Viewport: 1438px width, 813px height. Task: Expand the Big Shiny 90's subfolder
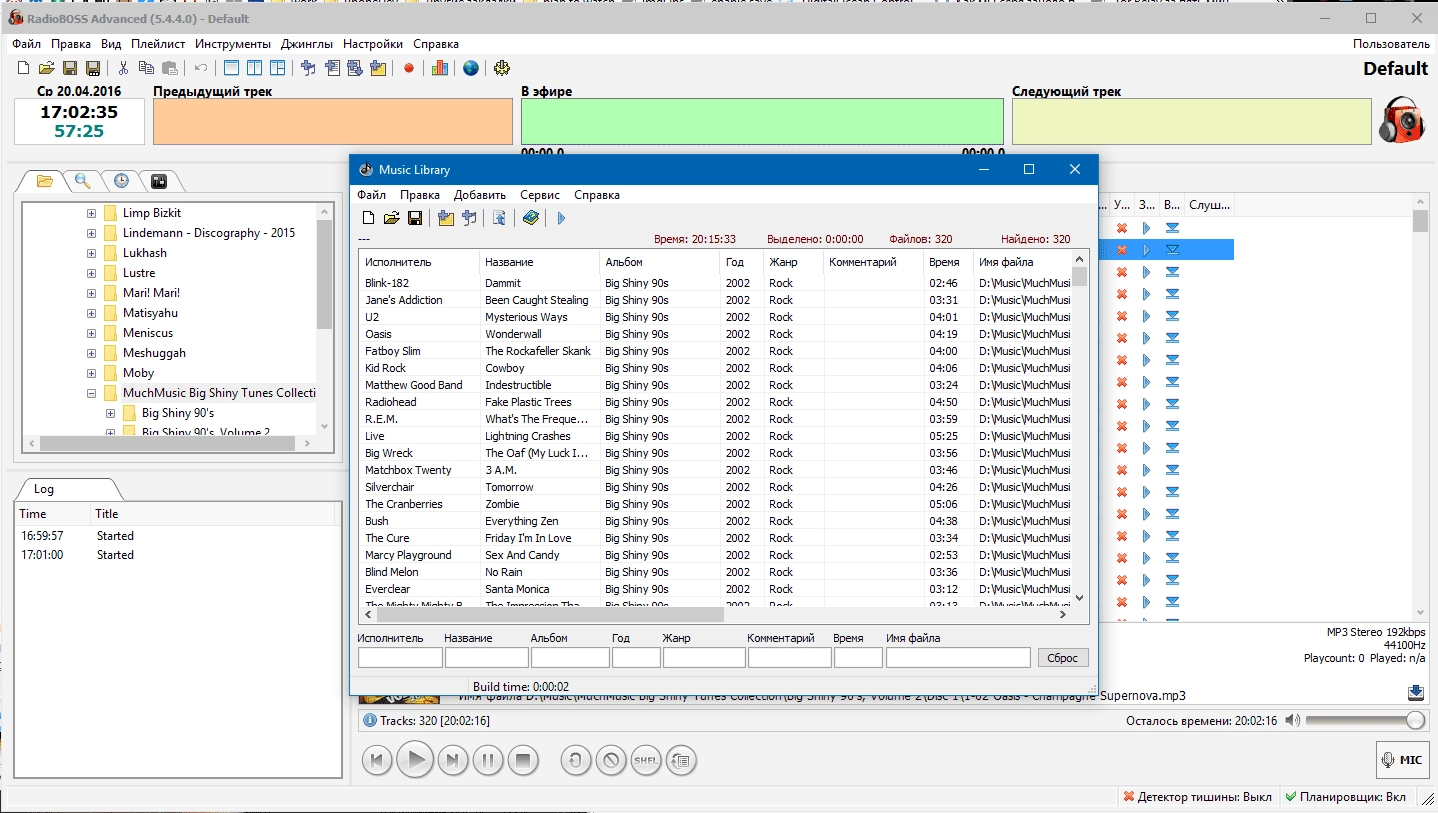click(x=111, y=413)
